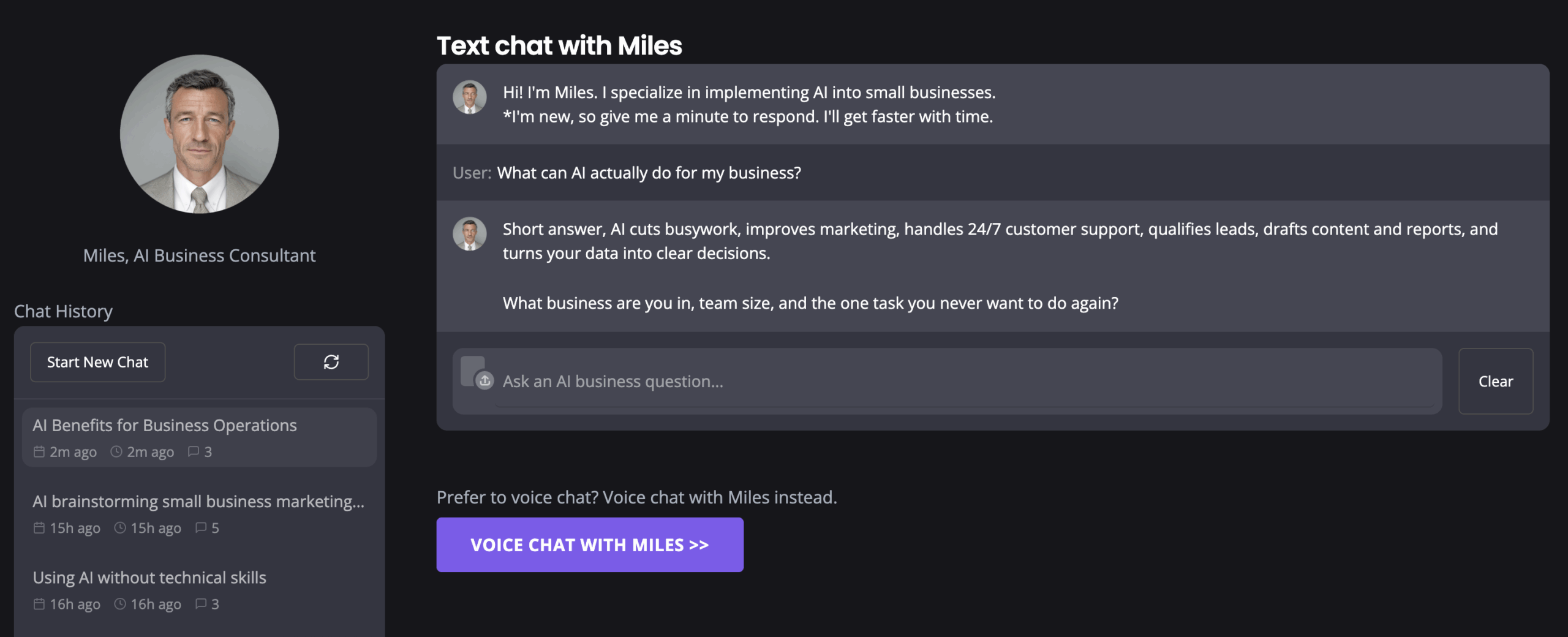Start voice chat with Miles
1568x637 pixels.
[x=589, y=545]
